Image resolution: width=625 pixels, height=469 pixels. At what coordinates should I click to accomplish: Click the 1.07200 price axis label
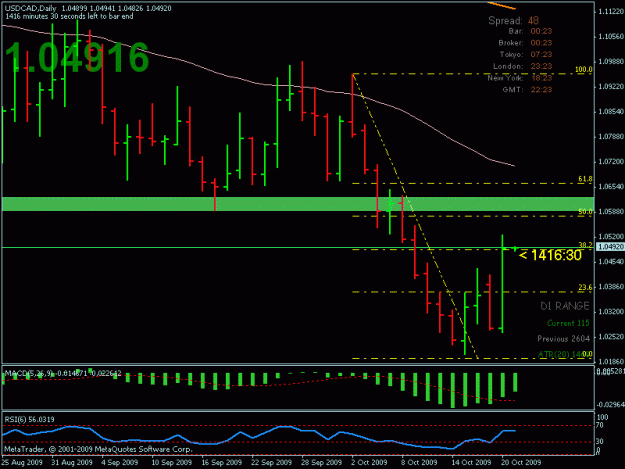click(x=611, y=162)
